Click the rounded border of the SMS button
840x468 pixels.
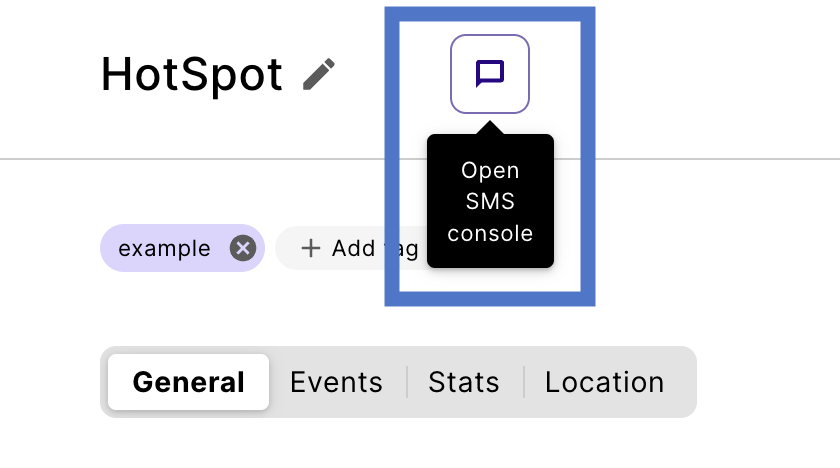pos(452,73)
